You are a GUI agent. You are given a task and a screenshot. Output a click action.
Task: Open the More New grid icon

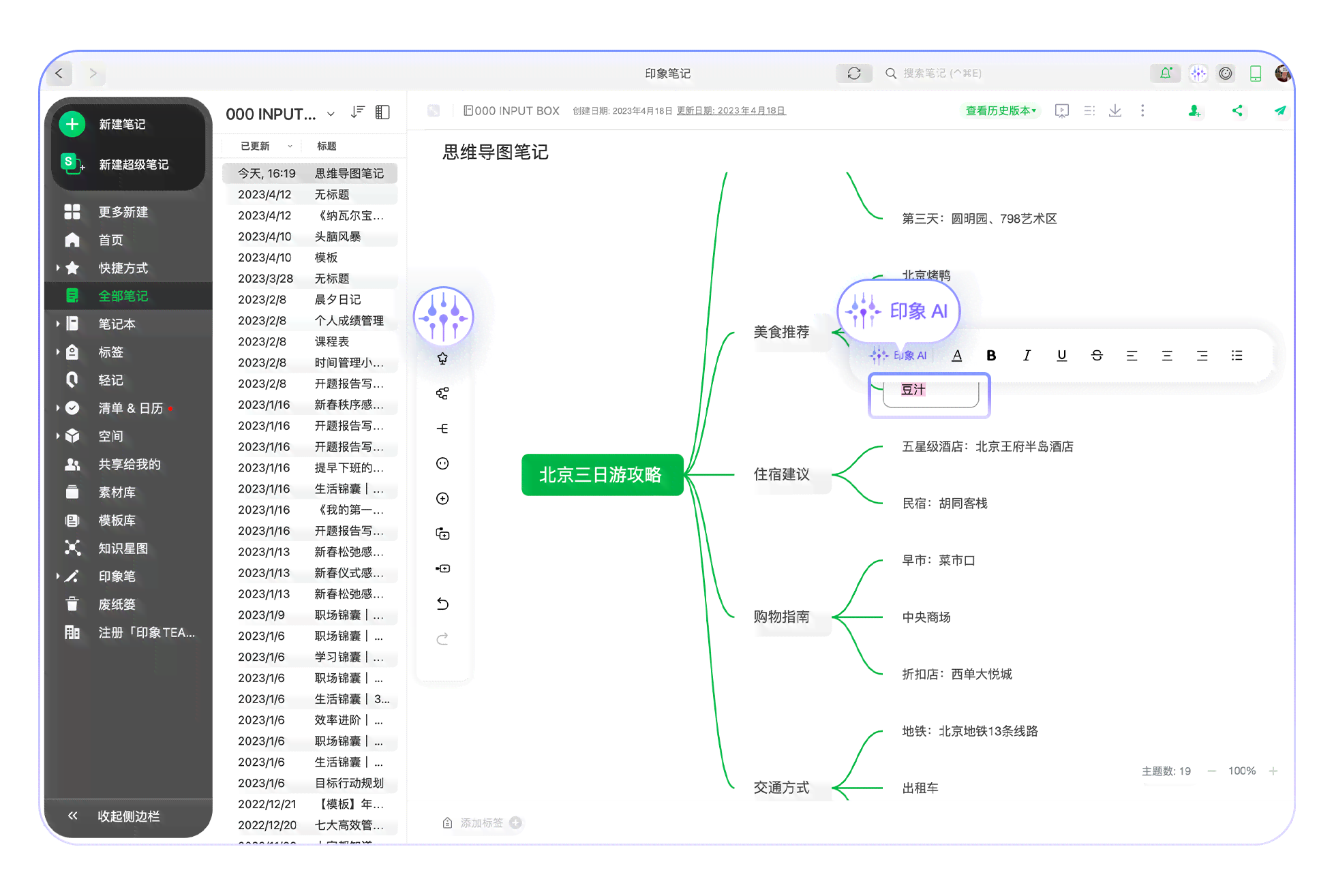coord(72,212)
